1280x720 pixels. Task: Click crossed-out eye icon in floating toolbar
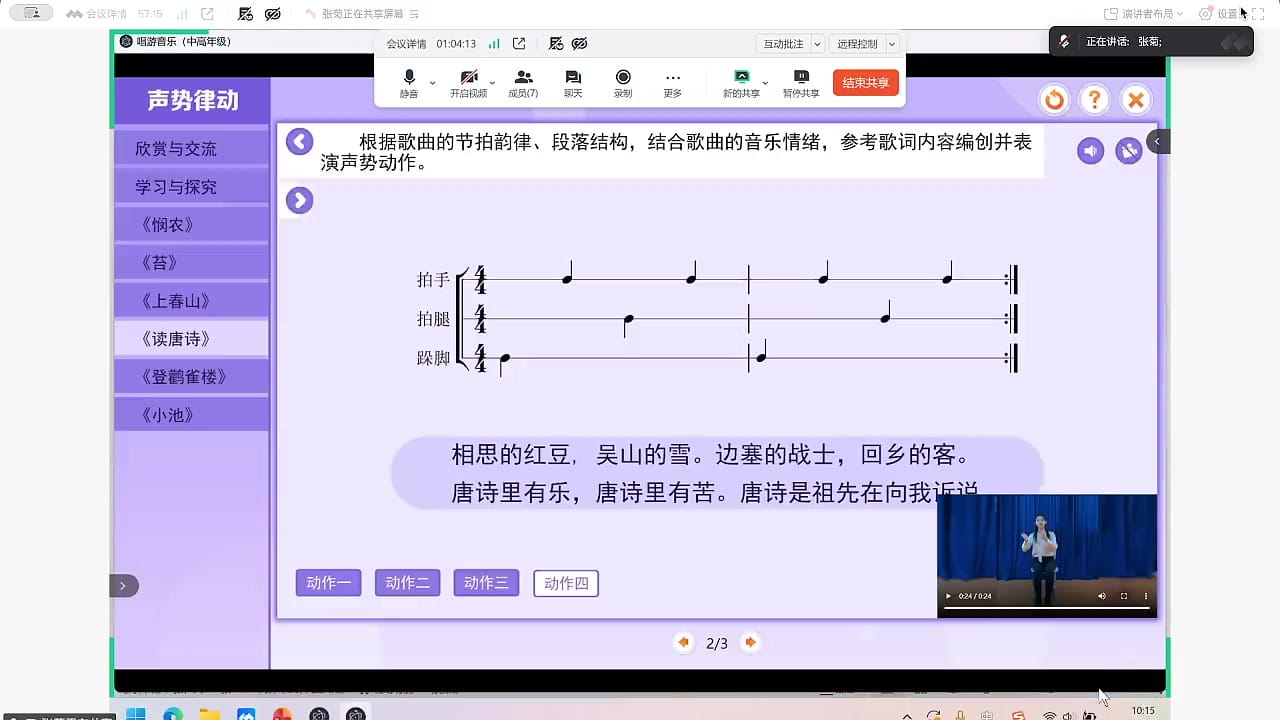(x=579, y=44)
